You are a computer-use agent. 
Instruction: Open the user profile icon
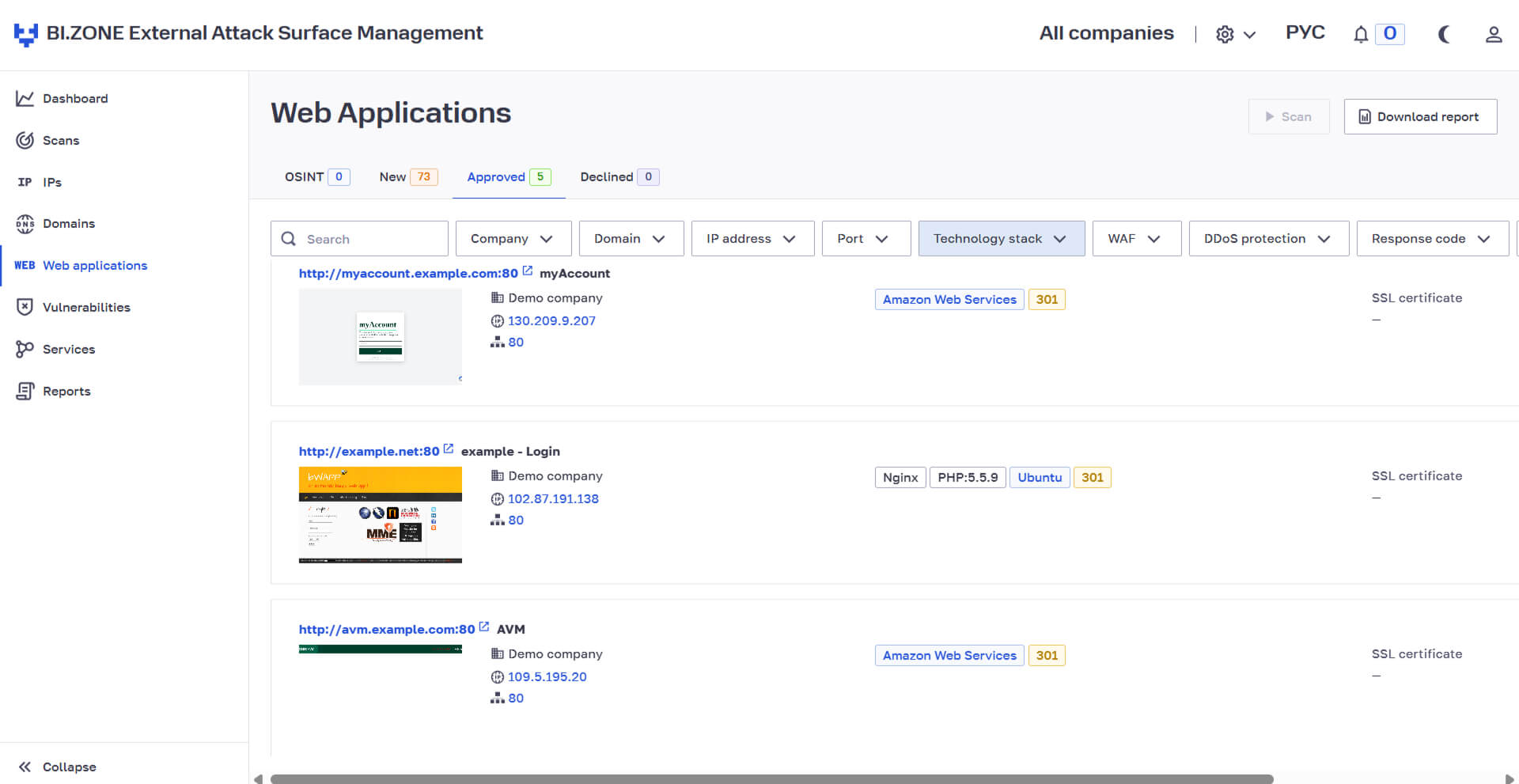(1494, 34)
